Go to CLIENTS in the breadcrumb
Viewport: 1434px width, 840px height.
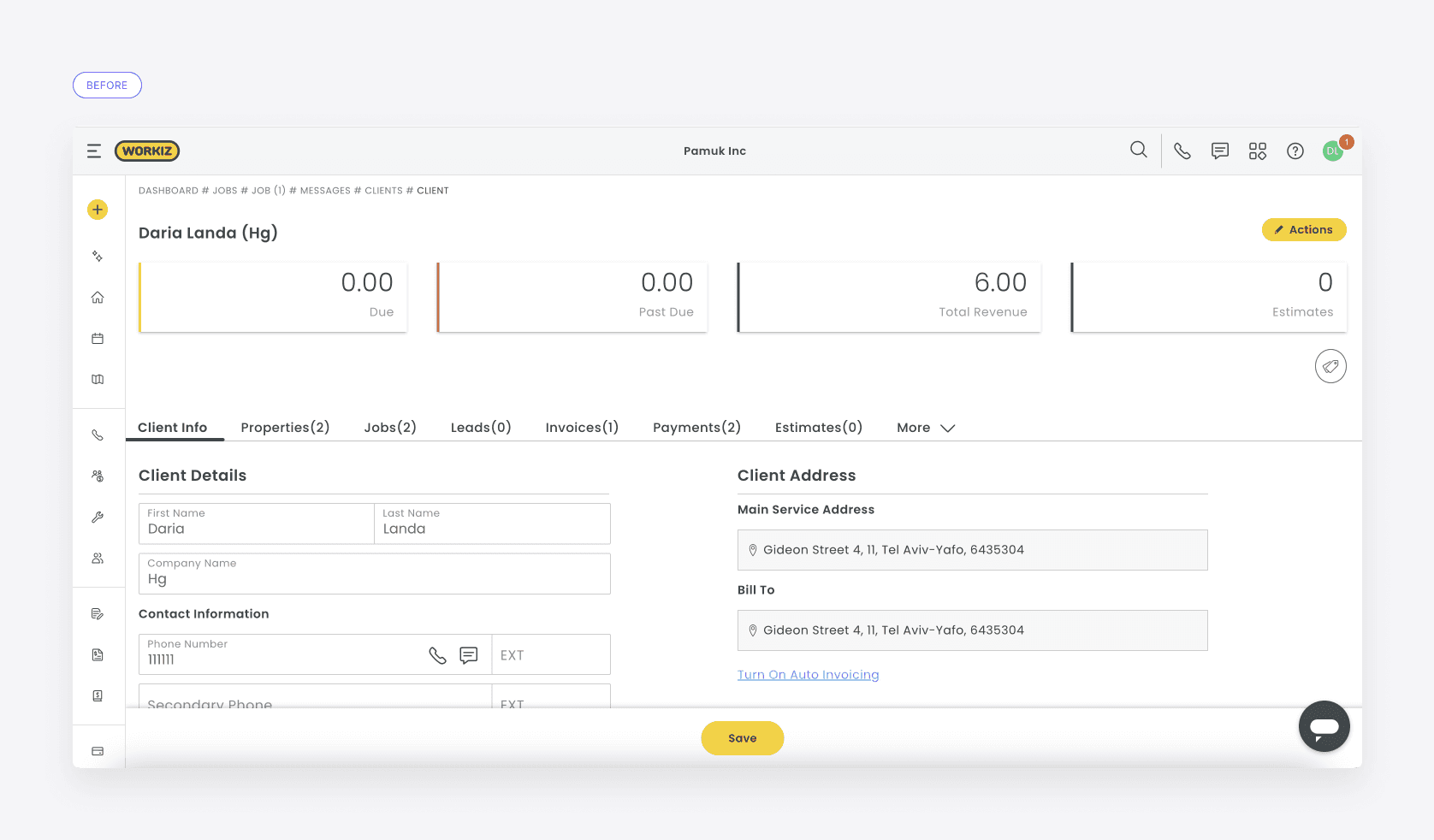pos(383,191)
